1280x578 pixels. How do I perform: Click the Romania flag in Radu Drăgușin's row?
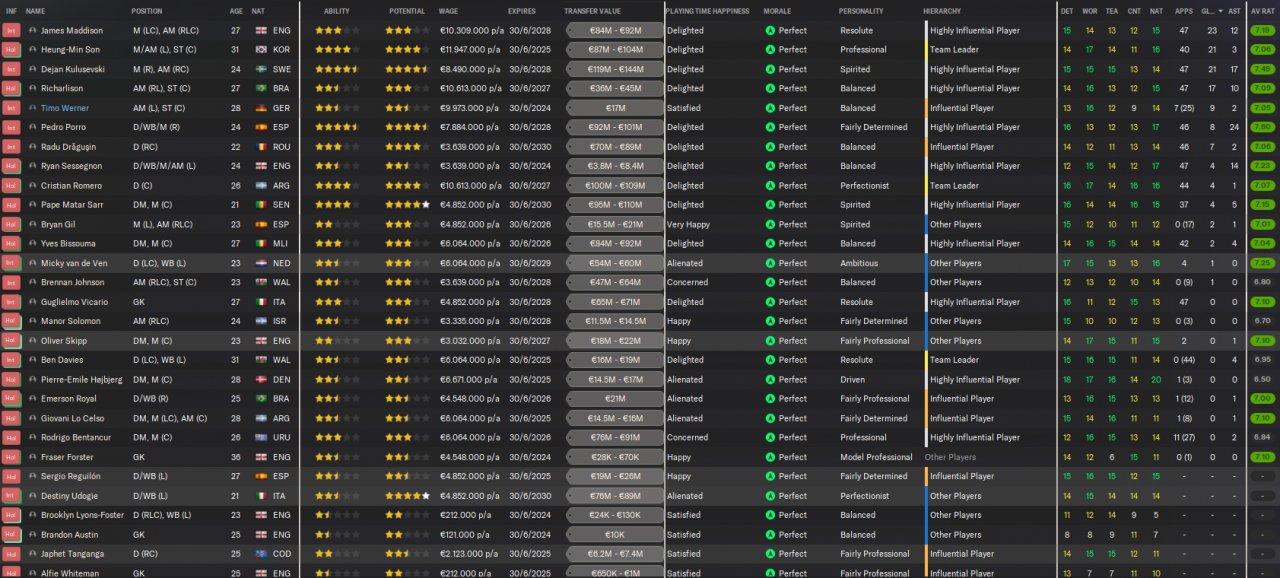point(260,147)
